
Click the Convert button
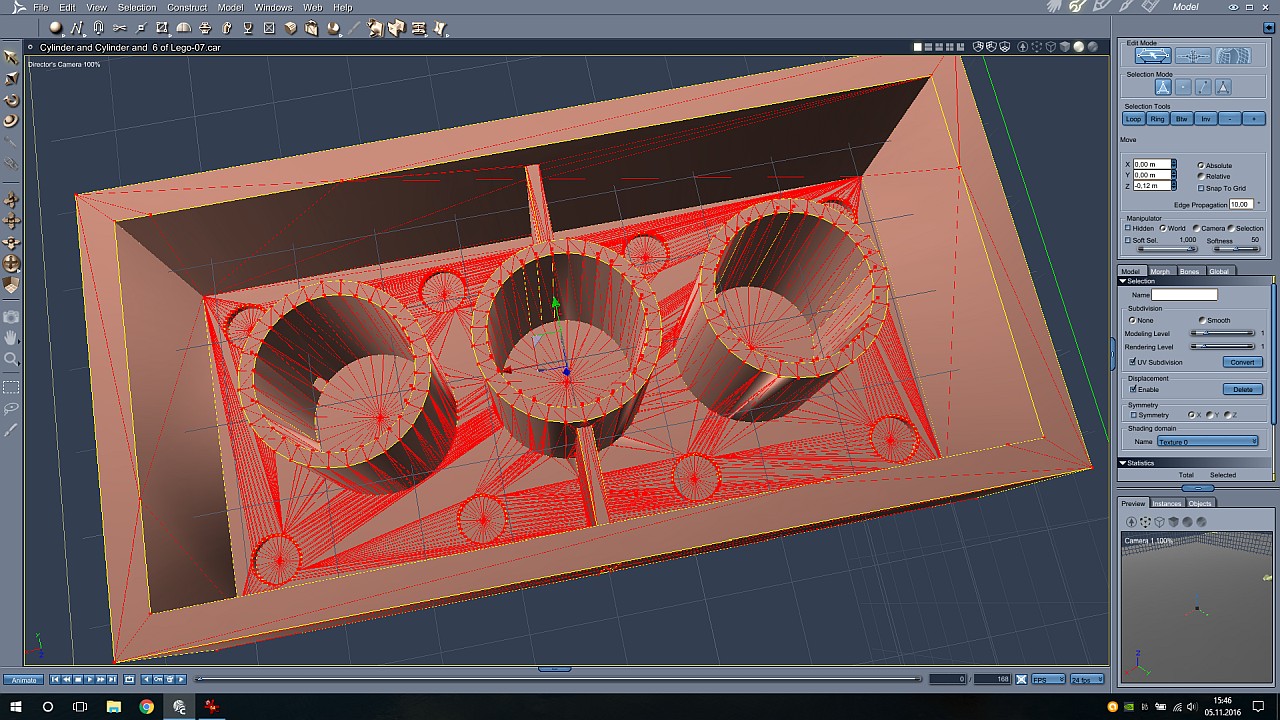click(x=1242, y=362)
